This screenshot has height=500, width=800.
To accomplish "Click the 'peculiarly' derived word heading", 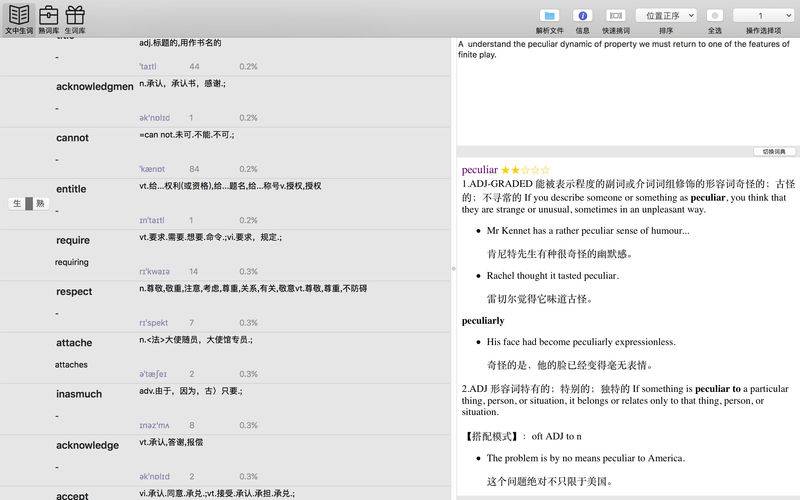I will pyautogui.click(x=483, y=320).
